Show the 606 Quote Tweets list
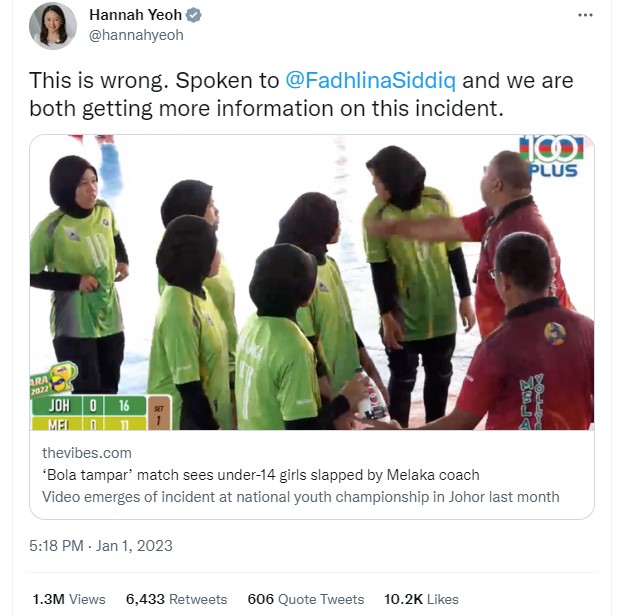Screen dimensions: 619x616 pyautogui.click(x=306, y=599)
